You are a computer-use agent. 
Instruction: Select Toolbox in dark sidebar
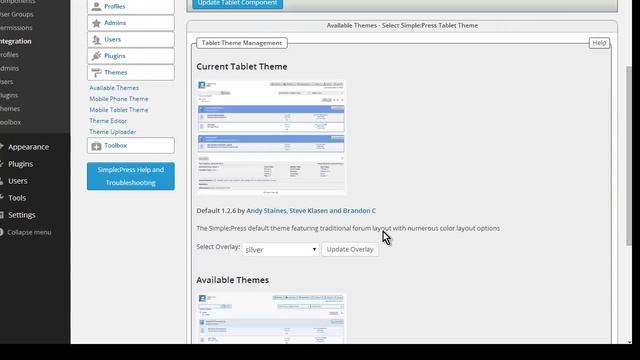[x=11, y=122]
